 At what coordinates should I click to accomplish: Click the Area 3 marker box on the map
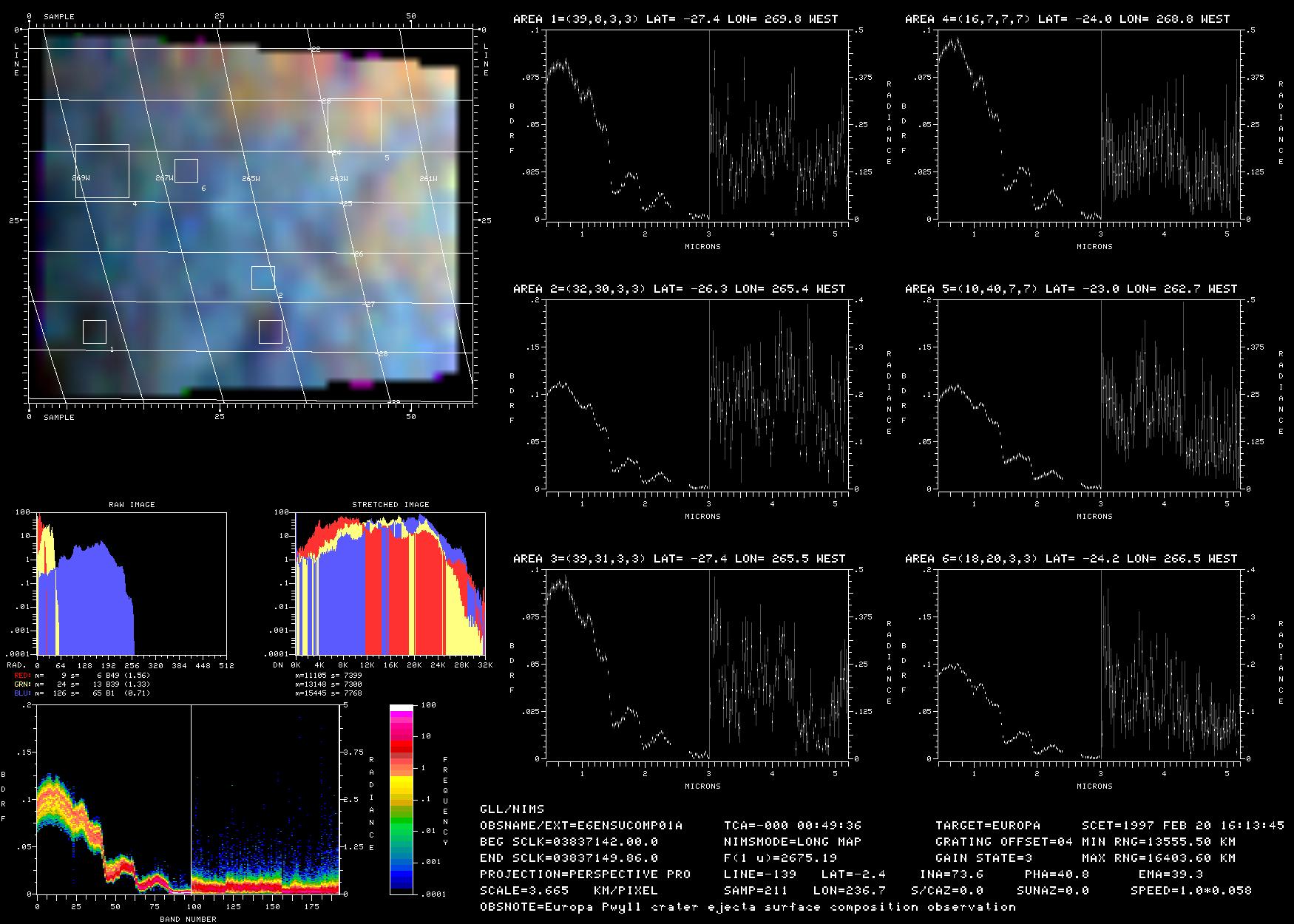[x=271, y=332]
